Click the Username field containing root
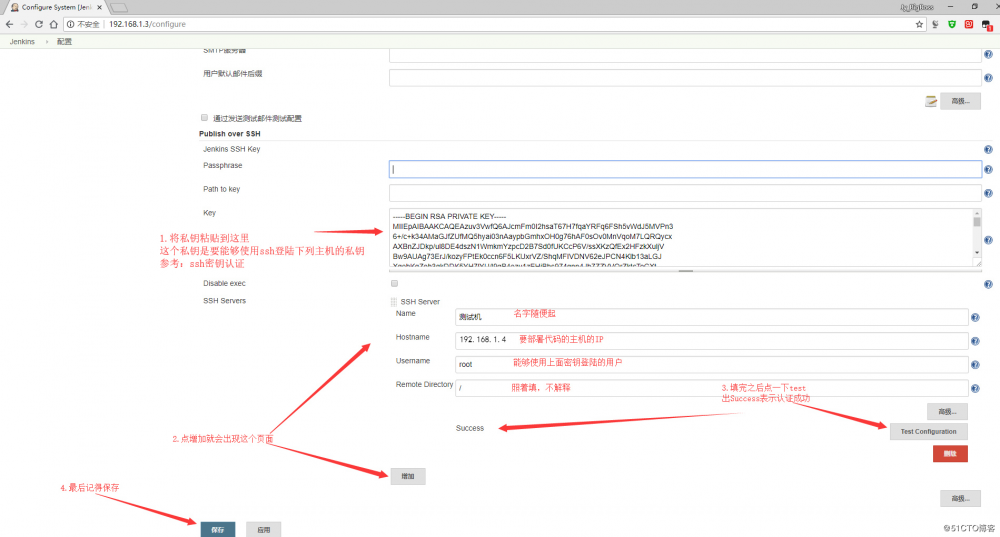 coord(712,364)
